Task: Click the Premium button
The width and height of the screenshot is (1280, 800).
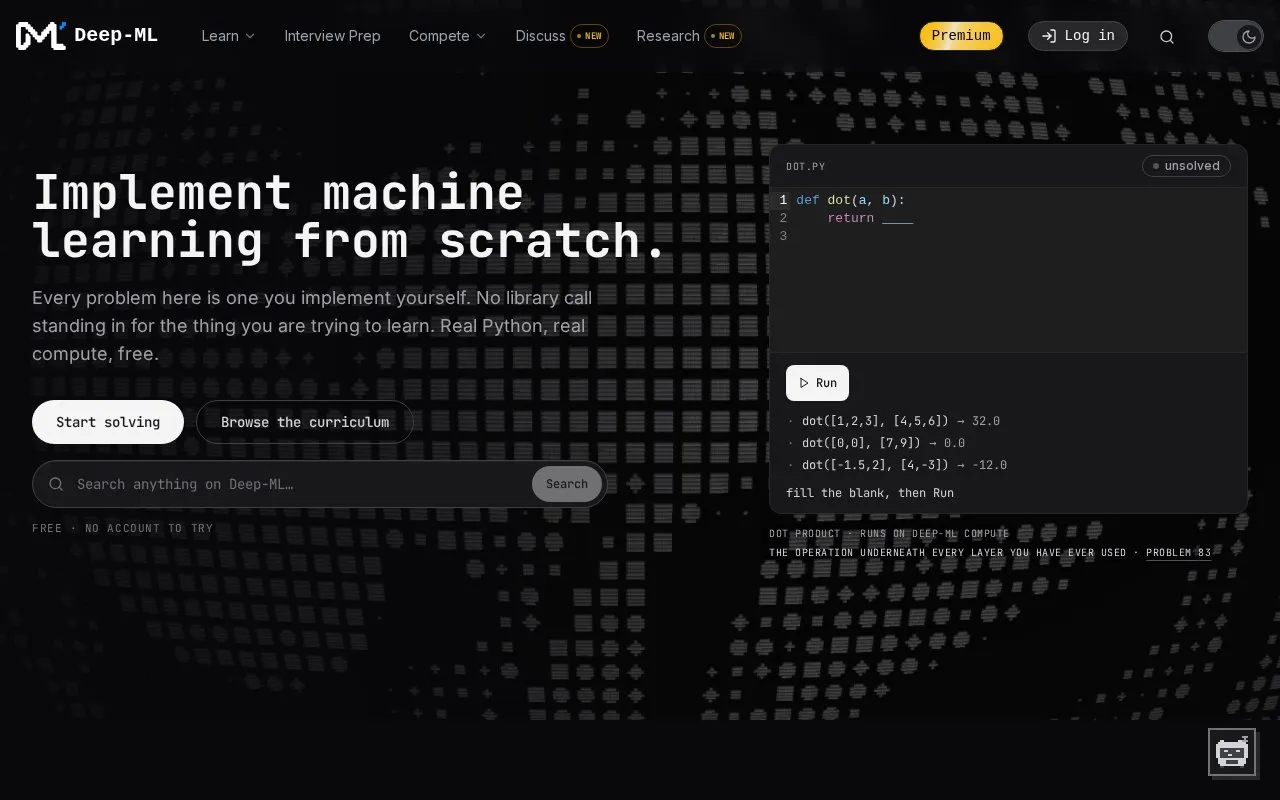Action: click(x=961, y=36)
